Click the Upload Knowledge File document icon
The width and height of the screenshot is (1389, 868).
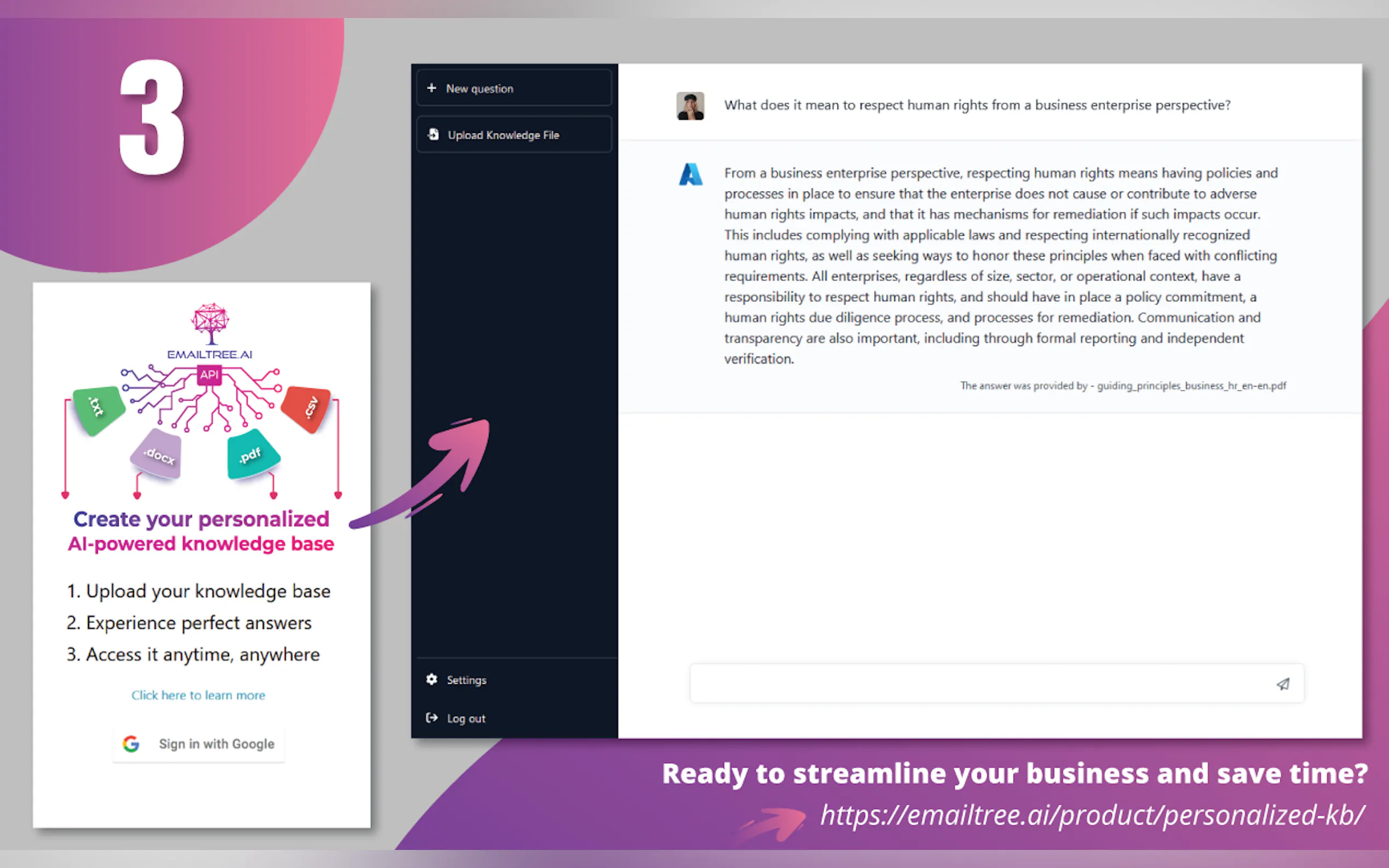(434, 134)
